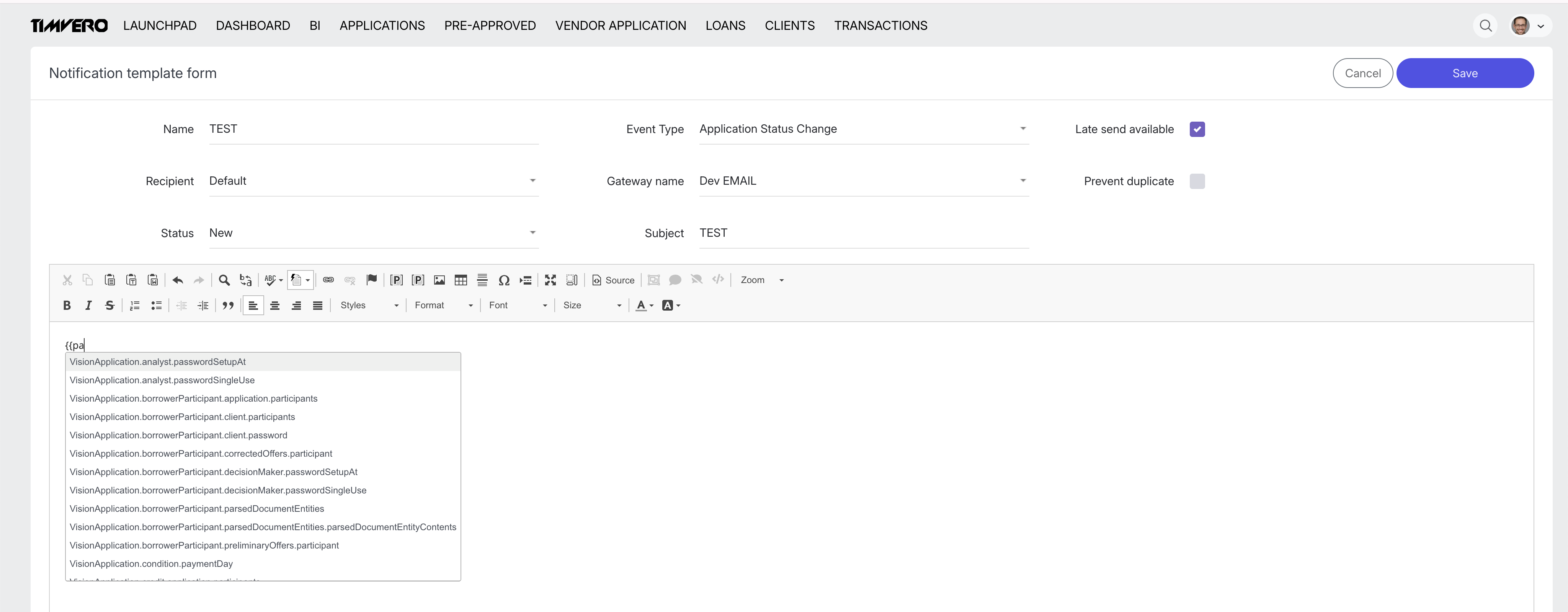Click the Insert Image icon

point(439,280)
